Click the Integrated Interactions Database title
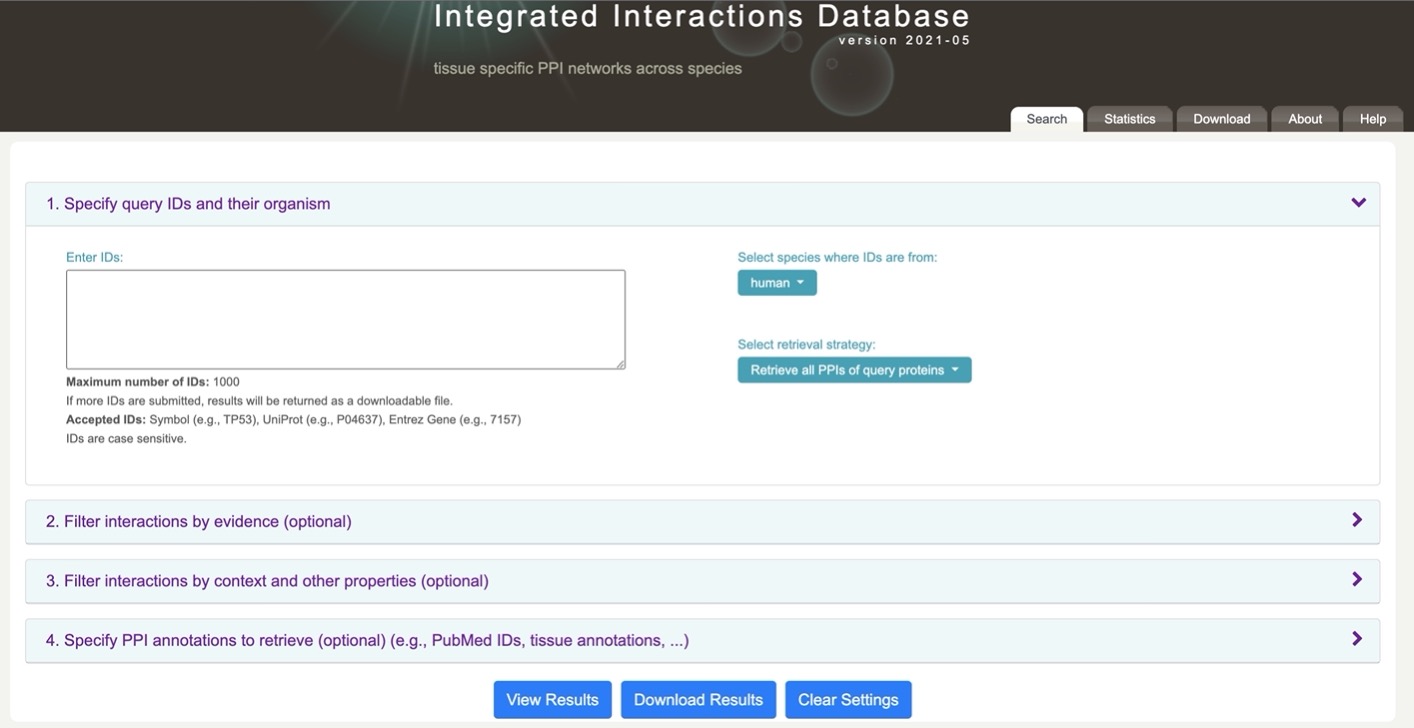 [702, 16]
